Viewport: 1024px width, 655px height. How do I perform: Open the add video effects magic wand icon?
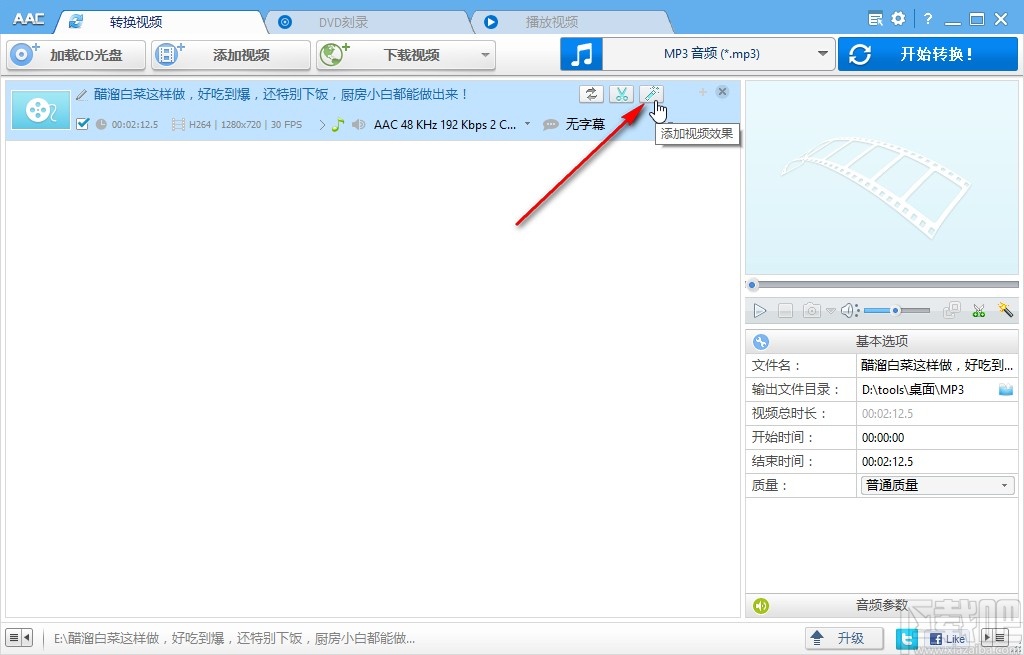pyautogui.click(x=651, y=93)
